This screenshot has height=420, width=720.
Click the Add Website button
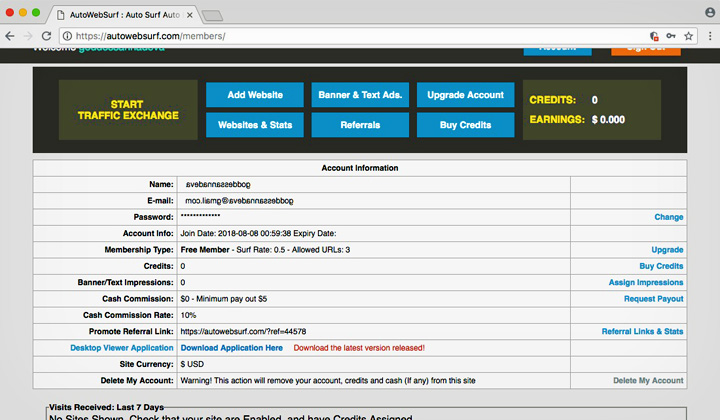point(255,95)
